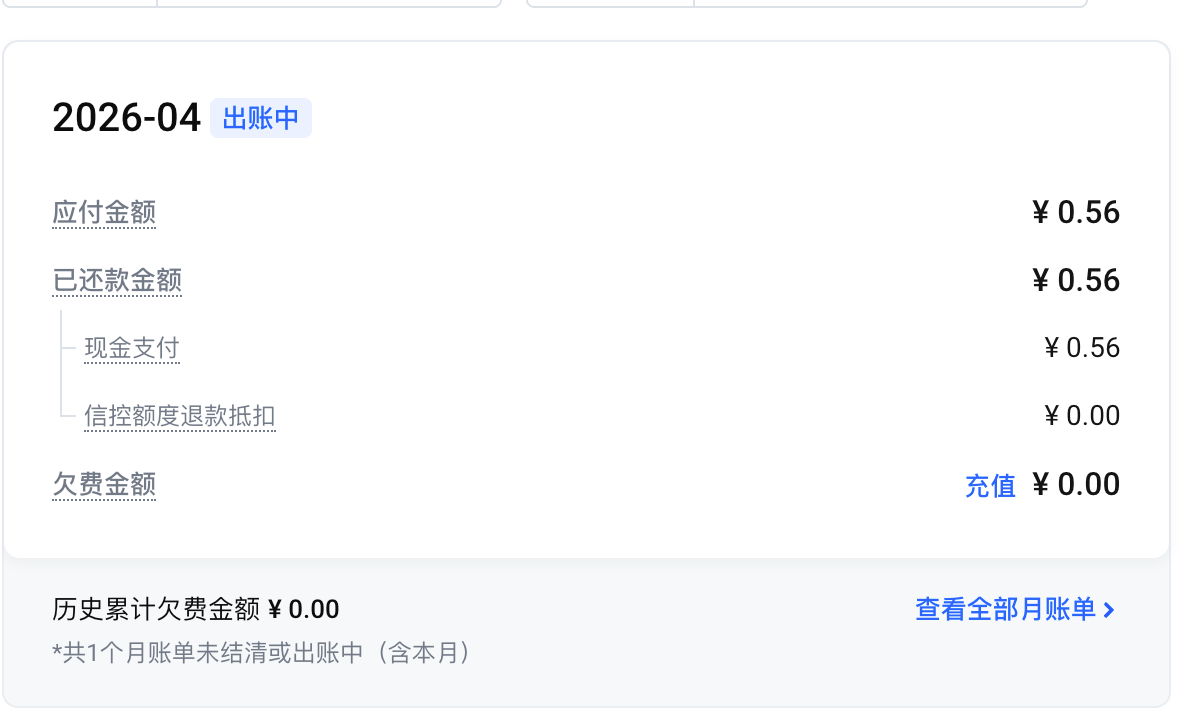Click the ¥0.00 overdue amount value
Screen dimensions: 1184x722
pyautogui.click(x=1077, y=484)
